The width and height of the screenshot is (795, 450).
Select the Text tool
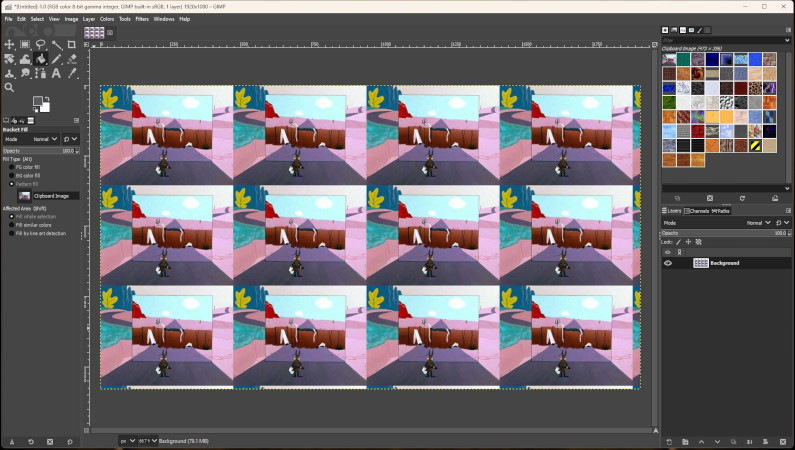pyautogui.click(x=57, y=73)
